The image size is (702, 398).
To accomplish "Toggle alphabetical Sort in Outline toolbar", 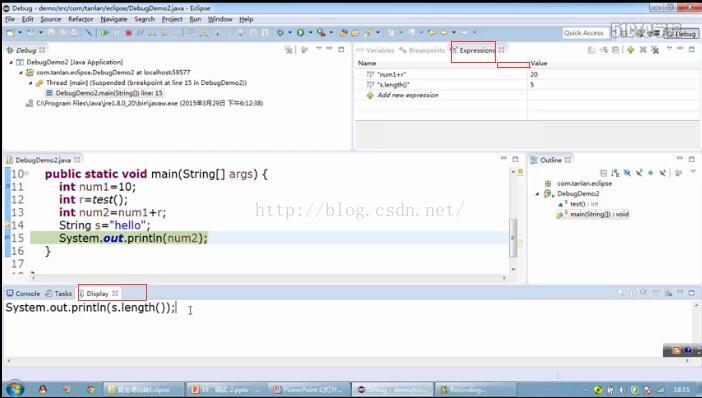I will click(615, 173).
